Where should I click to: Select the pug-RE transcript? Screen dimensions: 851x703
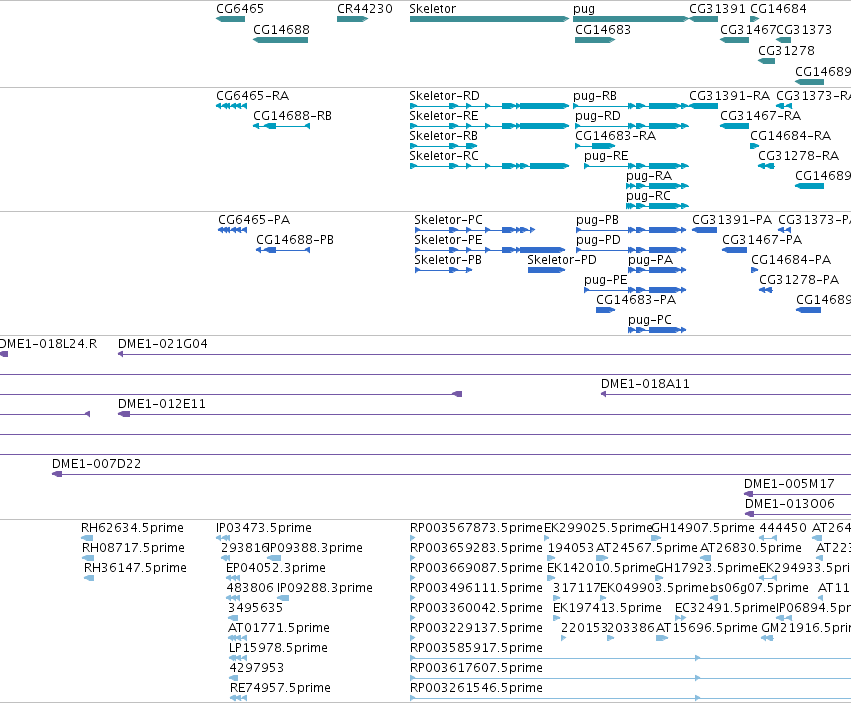pos(637,166)
